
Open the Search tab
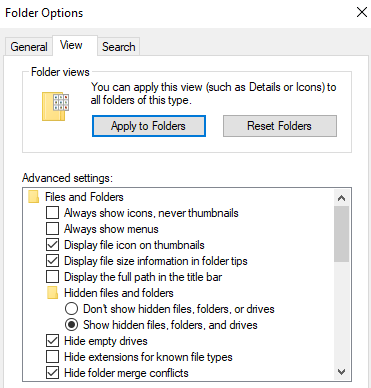pyautogui.click(x=119, y=47)
